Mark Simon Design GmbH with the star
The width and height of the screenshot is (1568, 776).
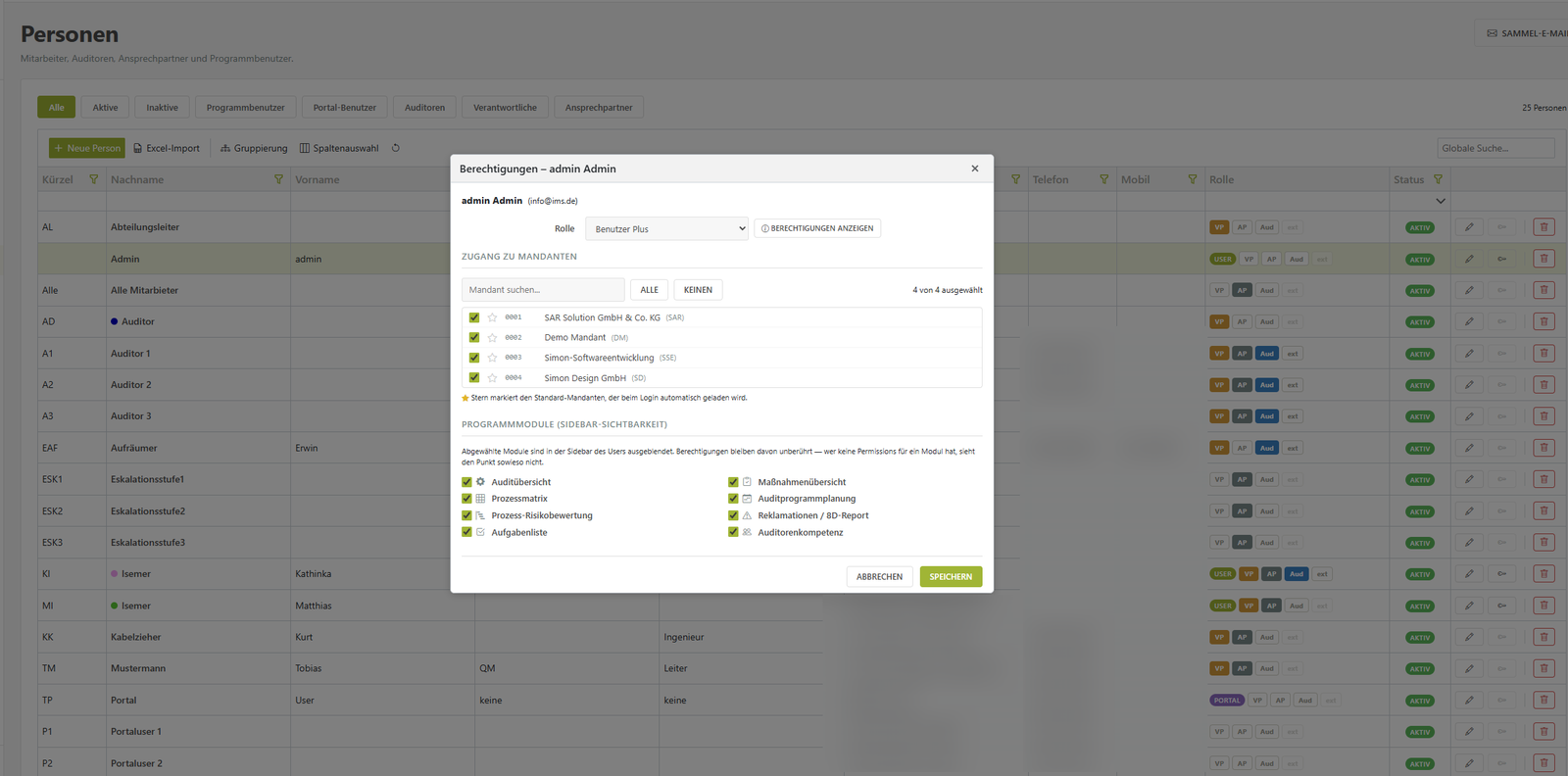click(x=492, y=378)
